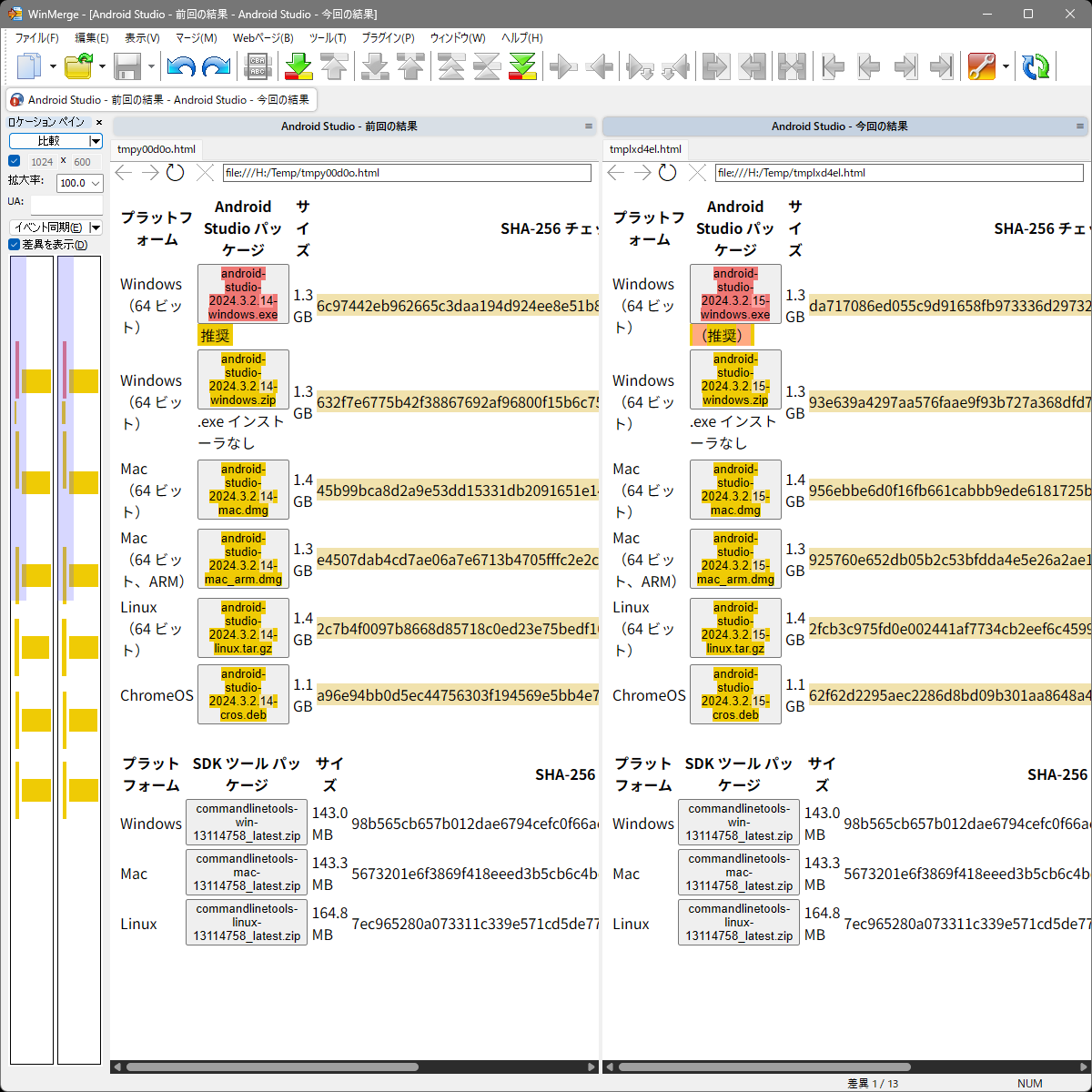Click android-studio-2024.3.2.15-linux.tar.gz button in right pane
The image size is (1092, 1092).
coord(735,628)
